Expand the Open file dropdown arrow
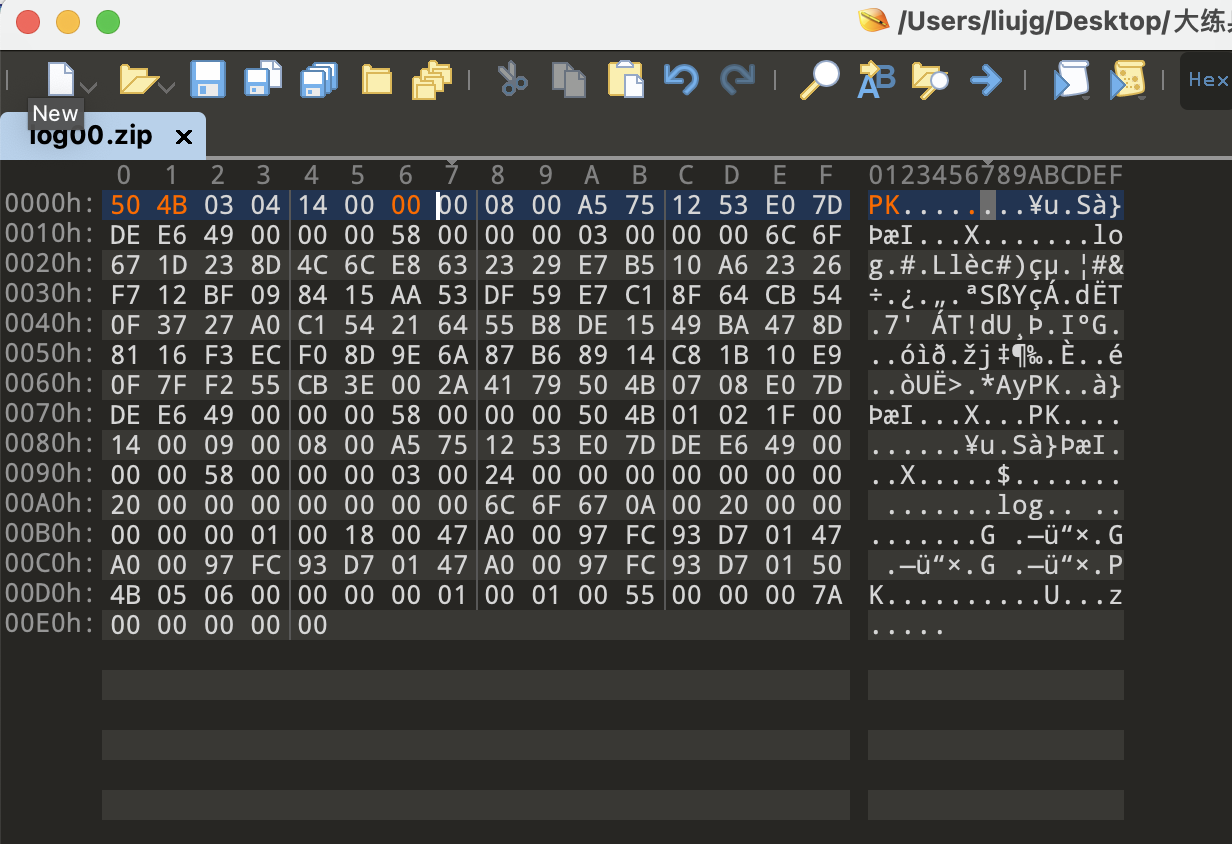This screenshot has width=1232, height=844. pyautogui.click(x=166, y=88)
